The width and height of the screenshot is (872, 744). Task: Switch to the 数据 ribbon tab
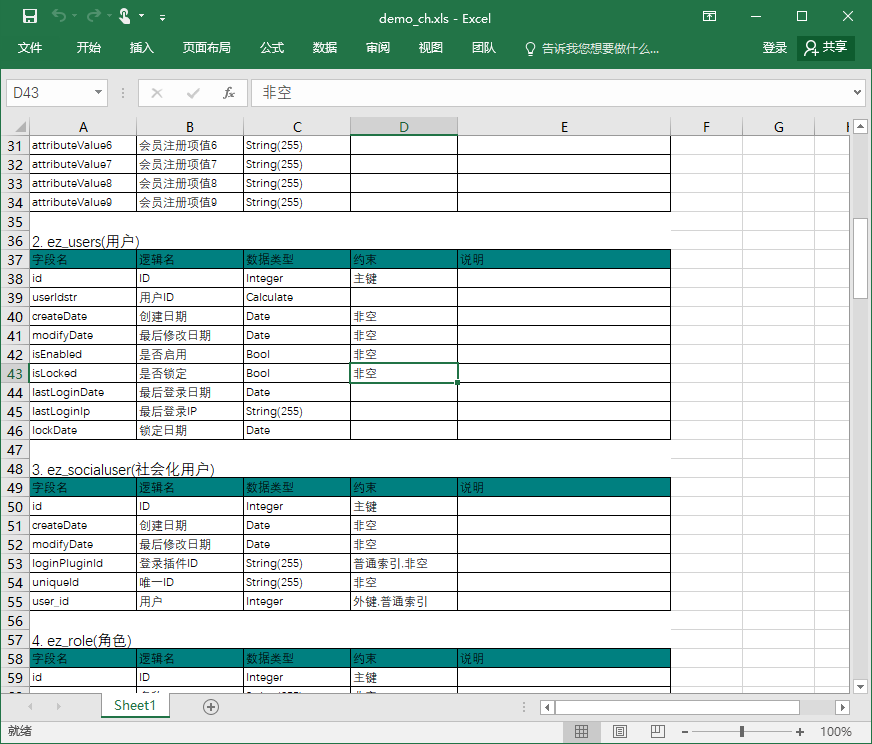click(325, 48)
